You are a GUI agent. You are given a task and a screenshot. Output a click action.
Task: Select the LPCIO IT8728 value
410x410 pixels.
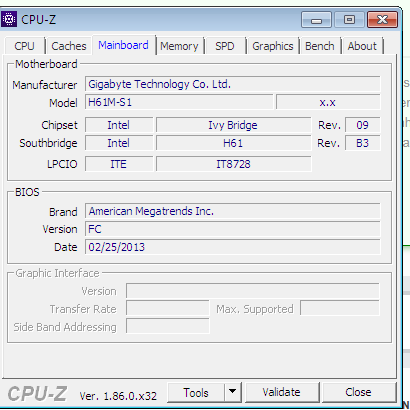click(x=233, y=164)
